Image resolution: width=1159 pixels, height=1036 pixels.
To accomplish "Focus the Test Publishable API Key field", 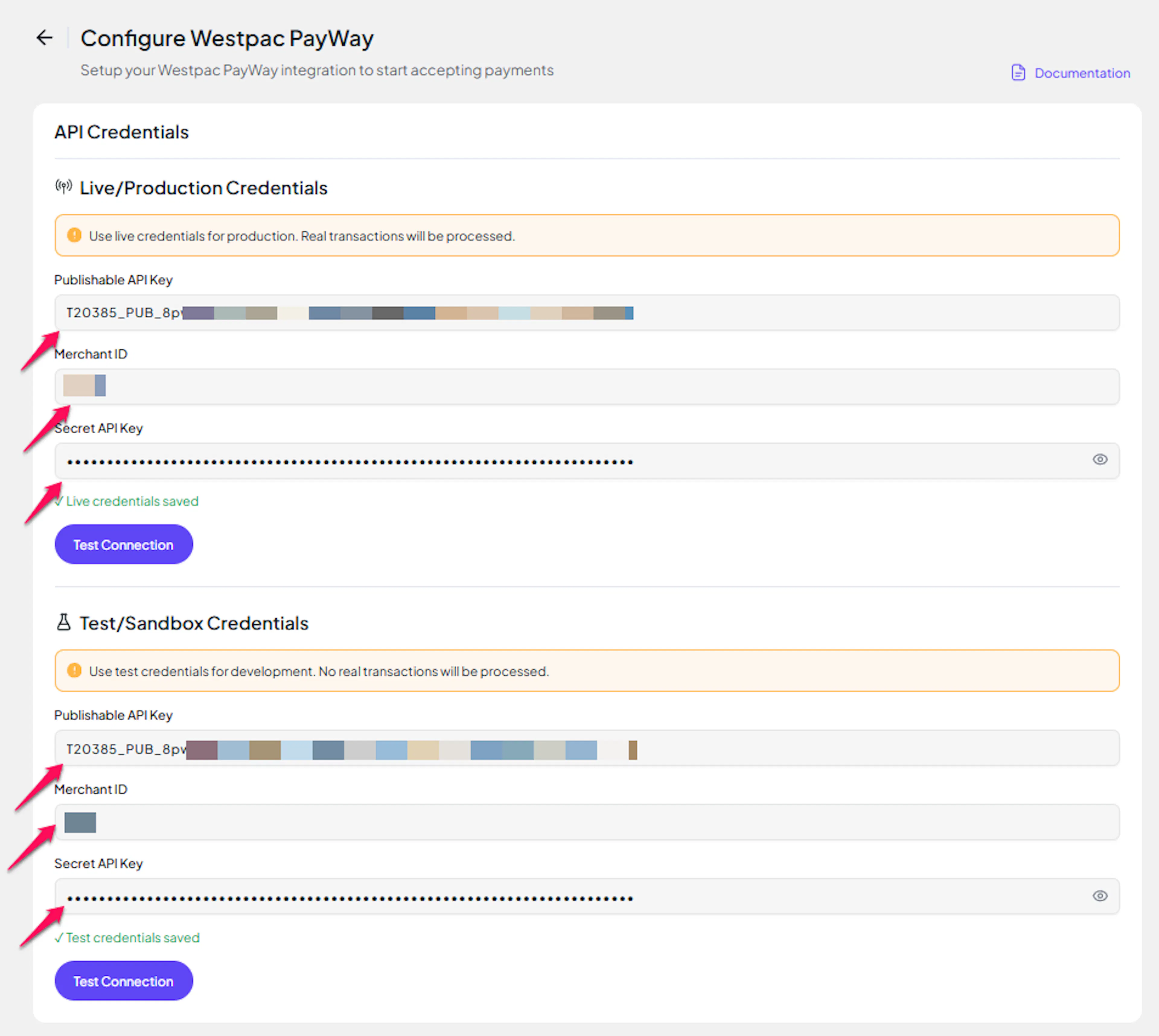I will pos(587,748).
